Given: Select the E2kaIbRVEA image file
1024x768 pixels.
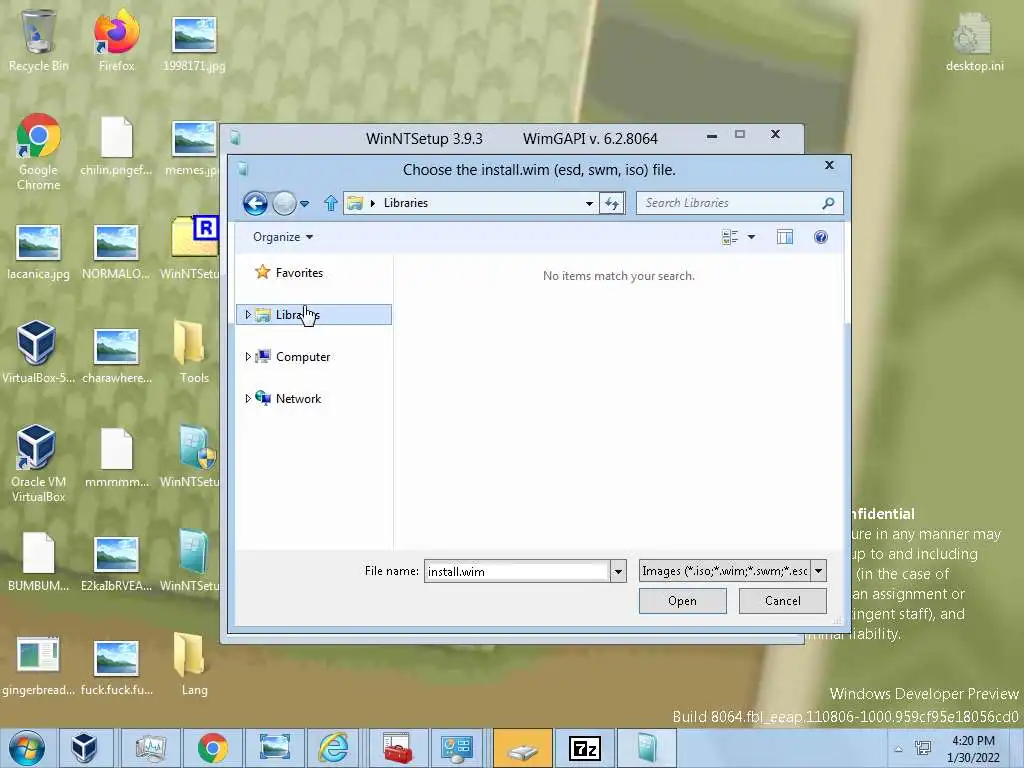Looking at the screenshot, I should click(116, 564).
